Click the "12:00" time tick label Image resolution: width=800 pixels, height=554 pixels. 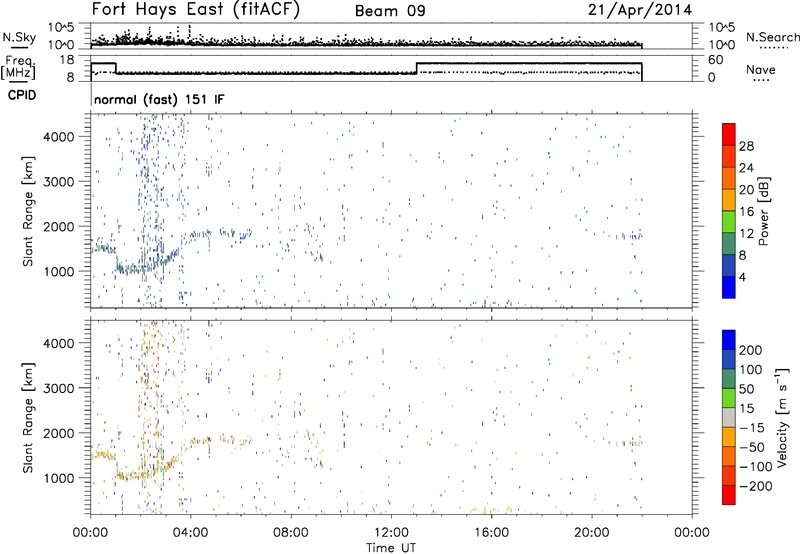[x=391, y=533]
